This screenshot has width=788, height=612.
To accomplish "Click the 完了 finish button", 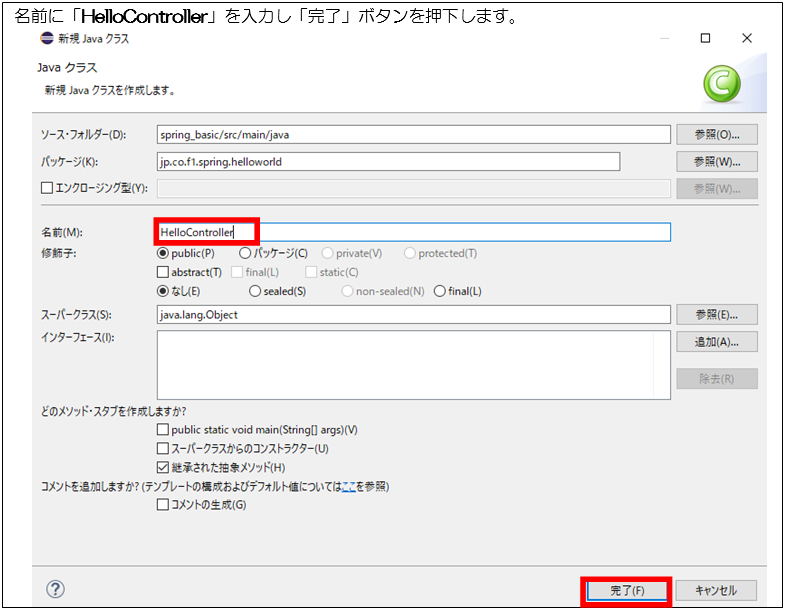I will 626,590.
